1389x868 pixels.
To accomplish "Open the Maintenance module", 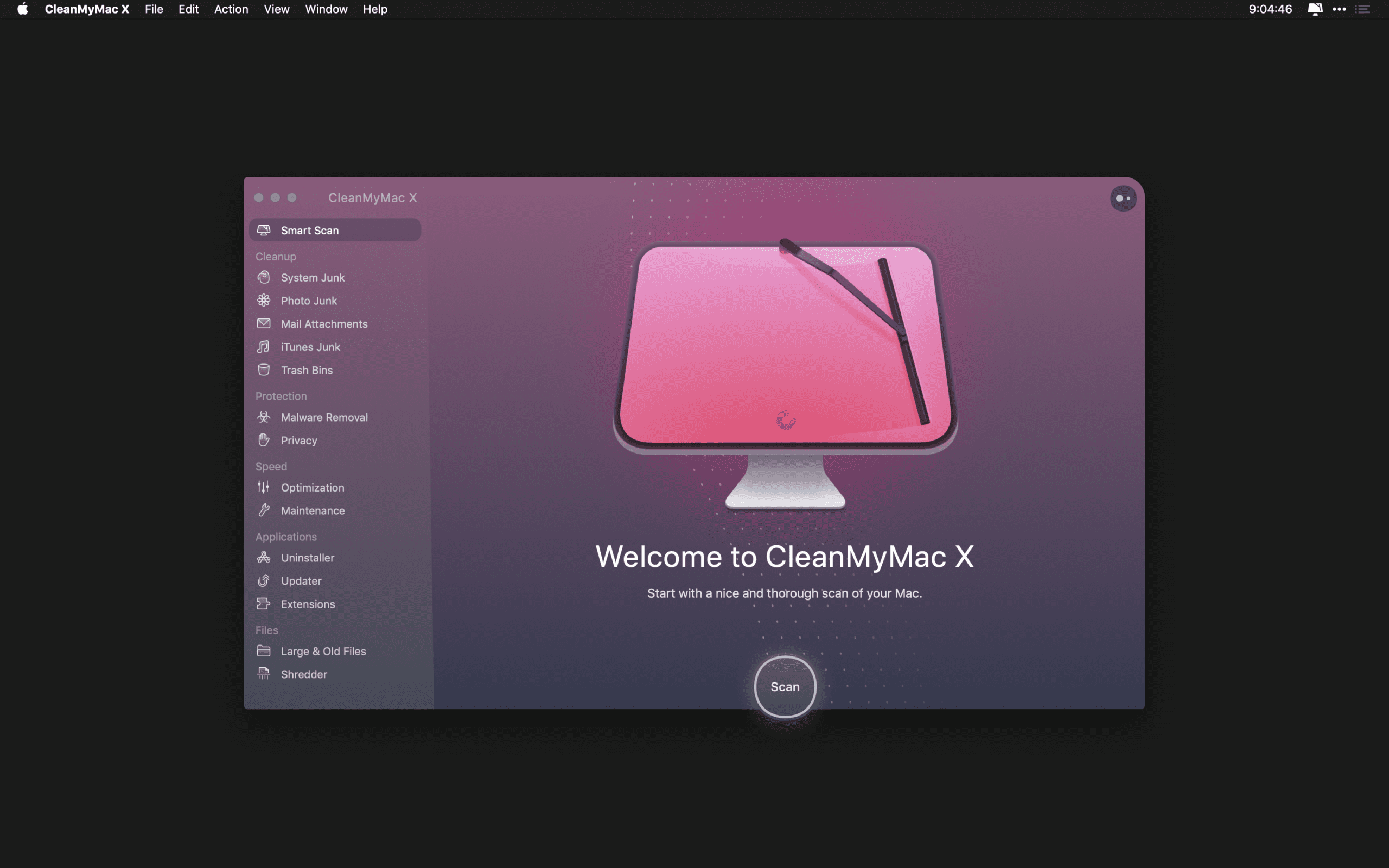I will click(335, 510).
